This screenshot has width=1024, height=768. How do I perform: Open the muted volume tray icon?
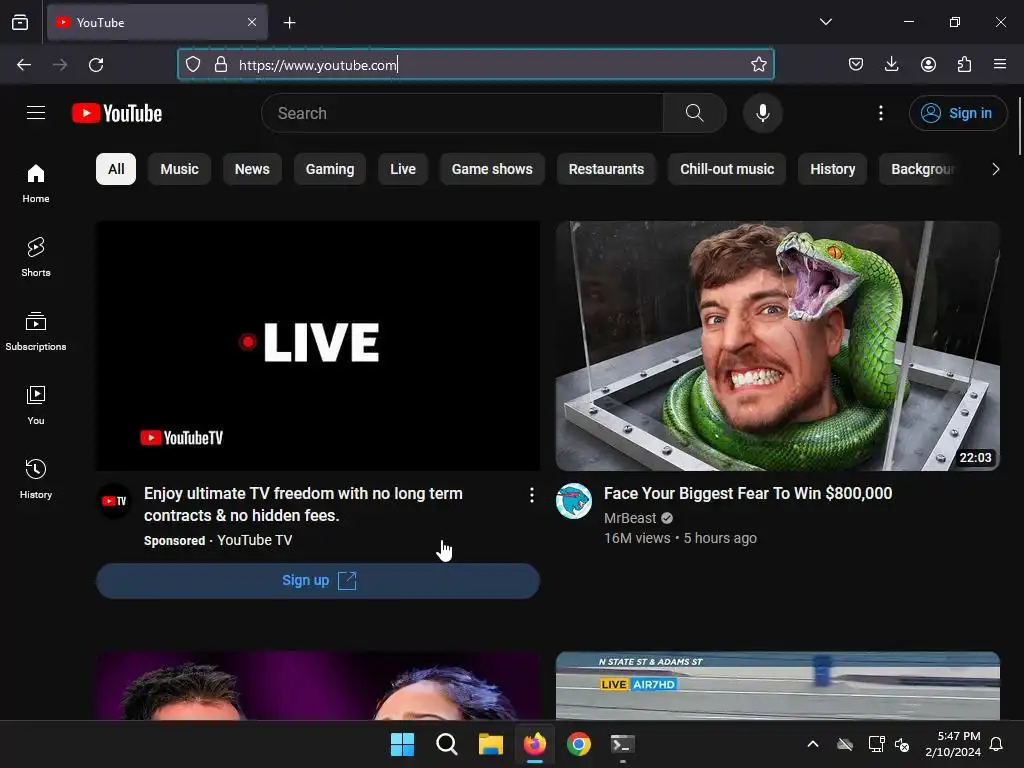pyautogui.click(x=902, y=744)
